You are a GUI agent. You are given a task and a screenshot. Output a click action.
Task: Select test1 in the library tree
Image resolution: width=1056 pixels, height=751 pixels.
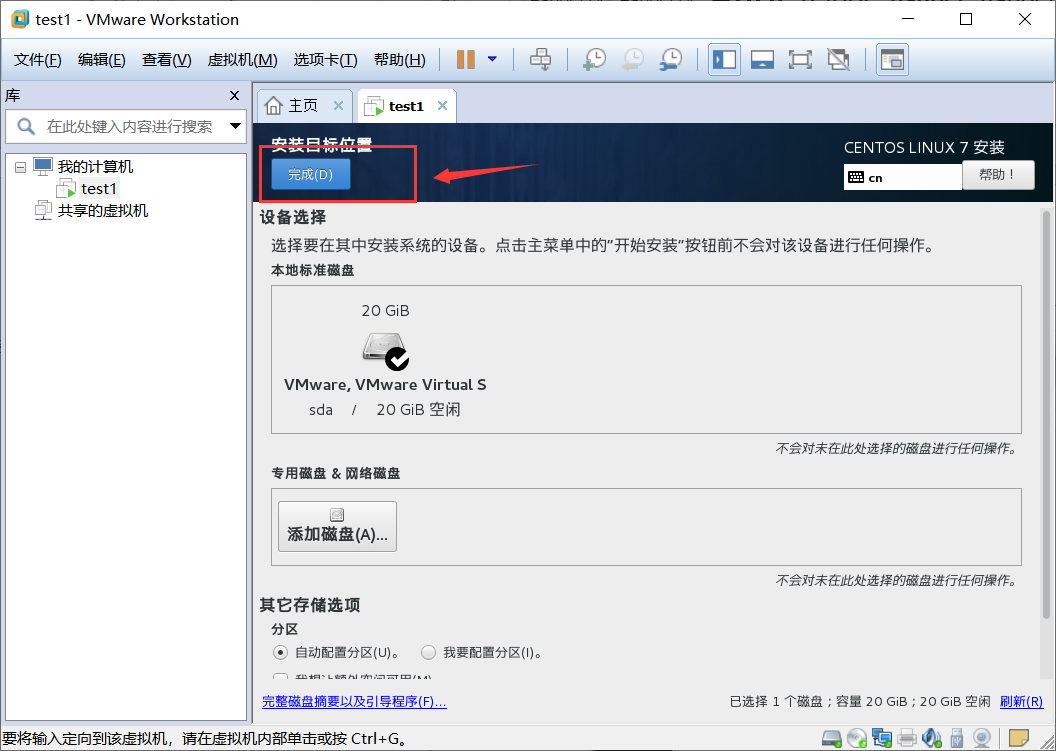[98, 189]
